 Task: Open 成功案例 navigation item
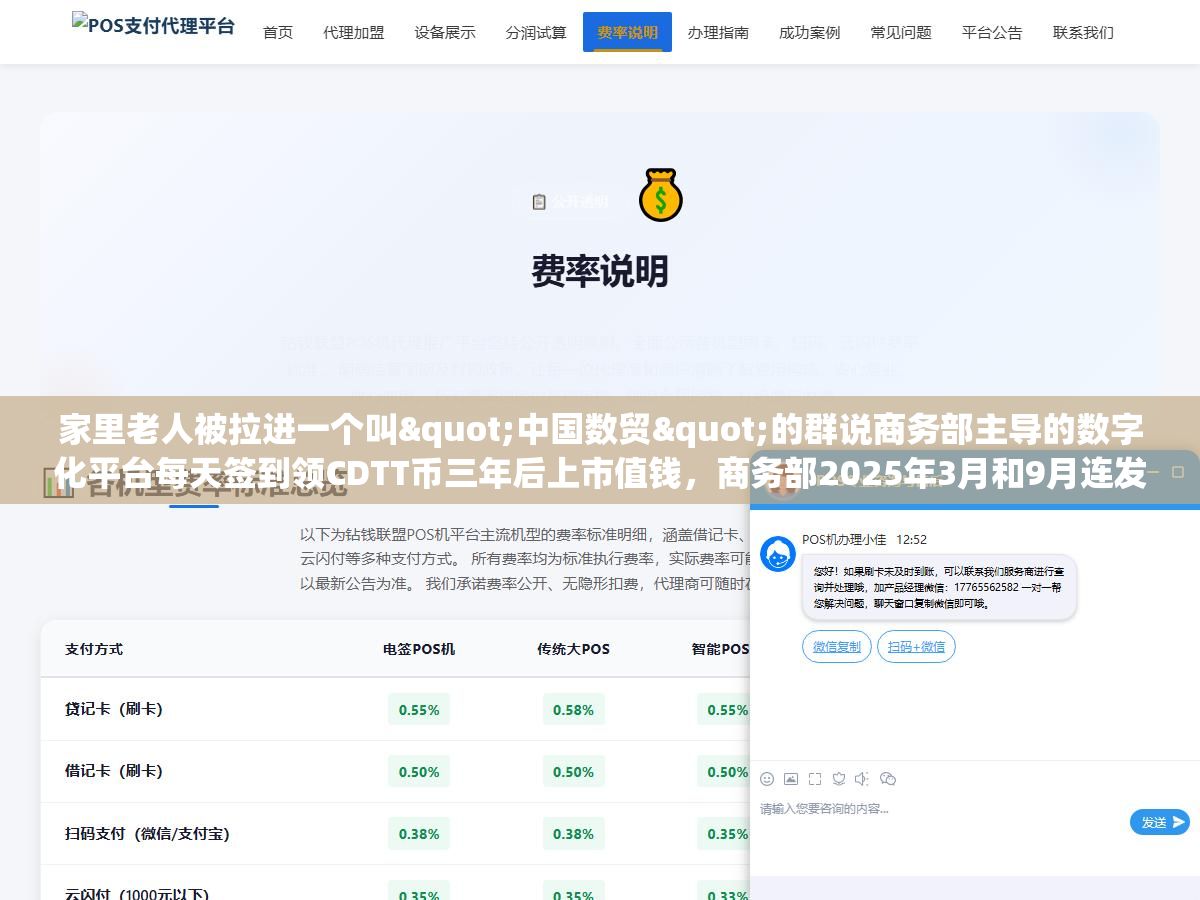coord(809,32)
